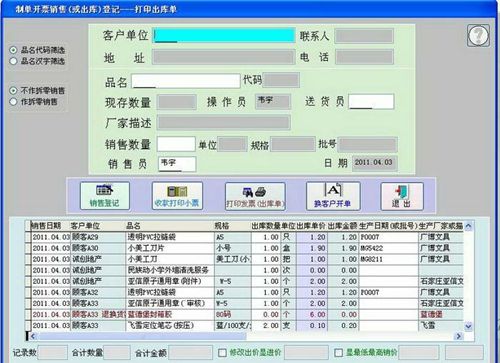Click the 80码 spec cell

[233, 314]
